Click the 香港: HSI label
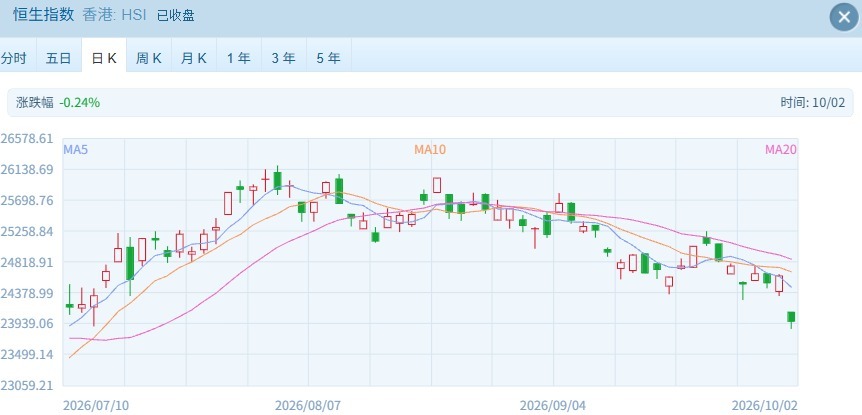This screenshot has width=862, height=415. point(114,15)
